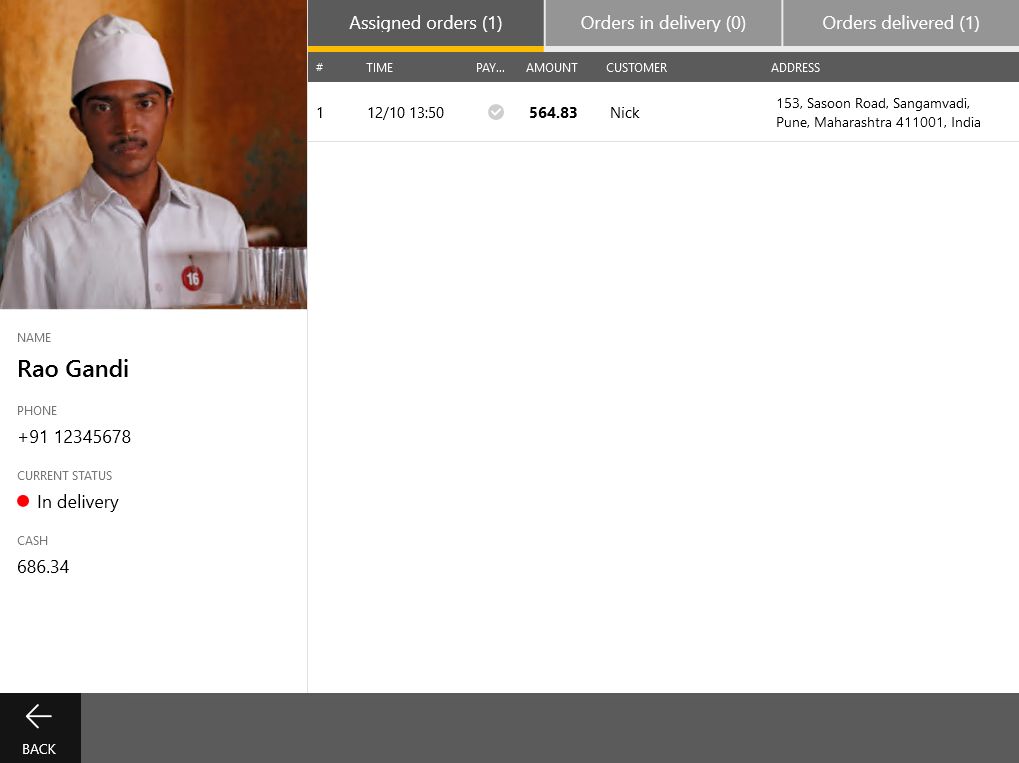The height and width of the screenshot is (763, 1019).
Task: Open the Orders delivered tab
Action: click(x=900, y=23)
